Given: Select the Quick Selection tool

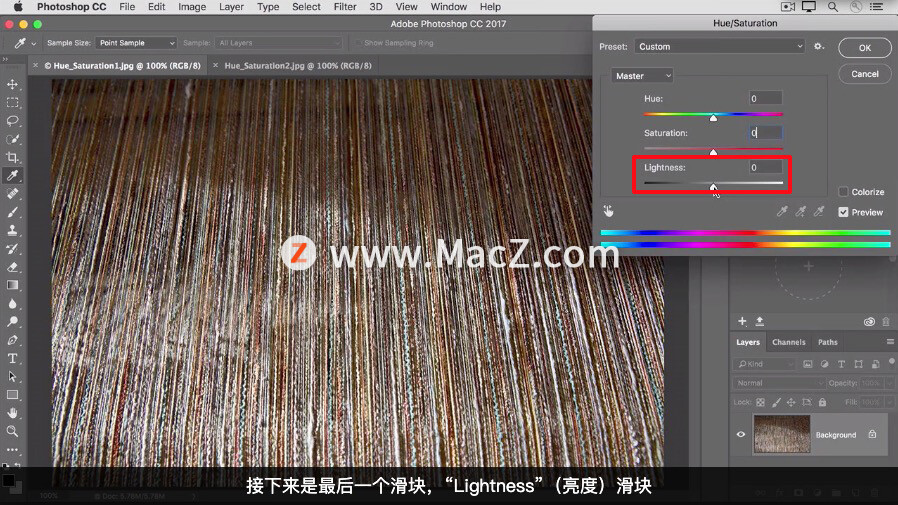Looking at the screenshot, I should click(x=12, y=139).
